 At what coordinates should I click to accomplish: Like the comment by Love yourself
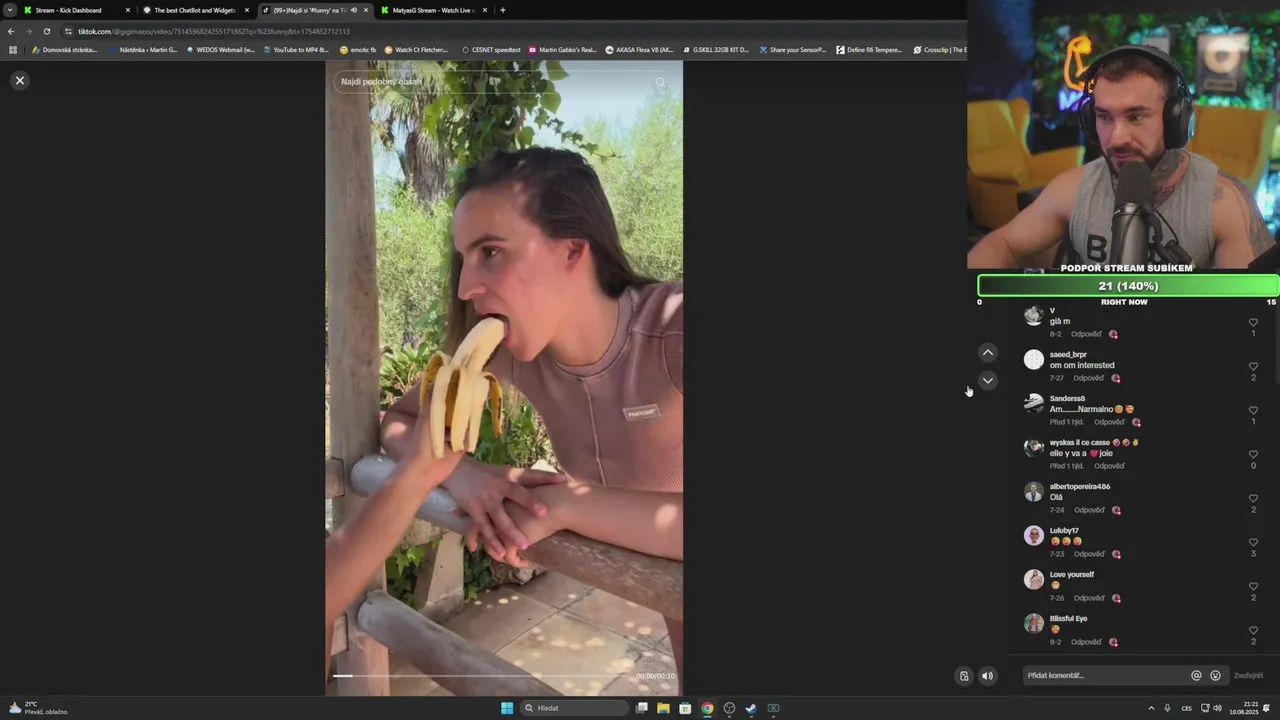point(1253,586)
